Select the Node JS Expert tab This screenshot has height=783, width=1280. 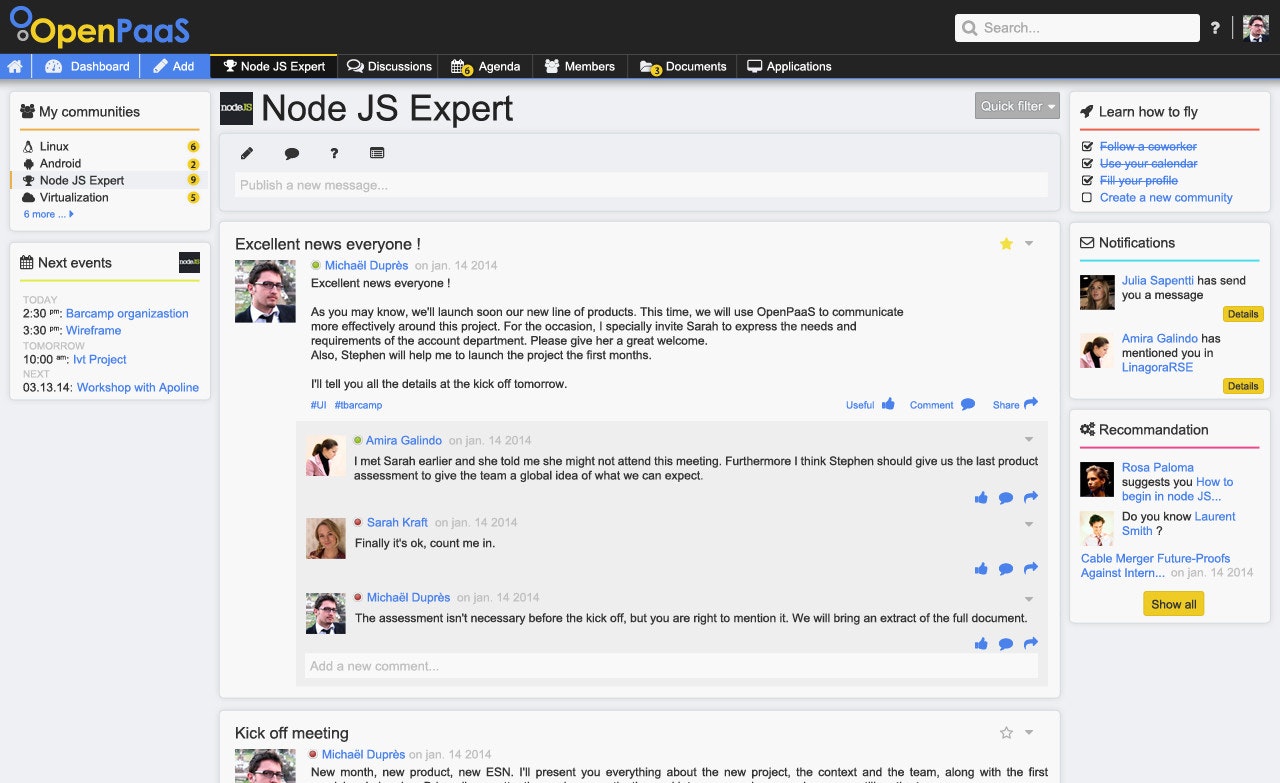point(274,66)
